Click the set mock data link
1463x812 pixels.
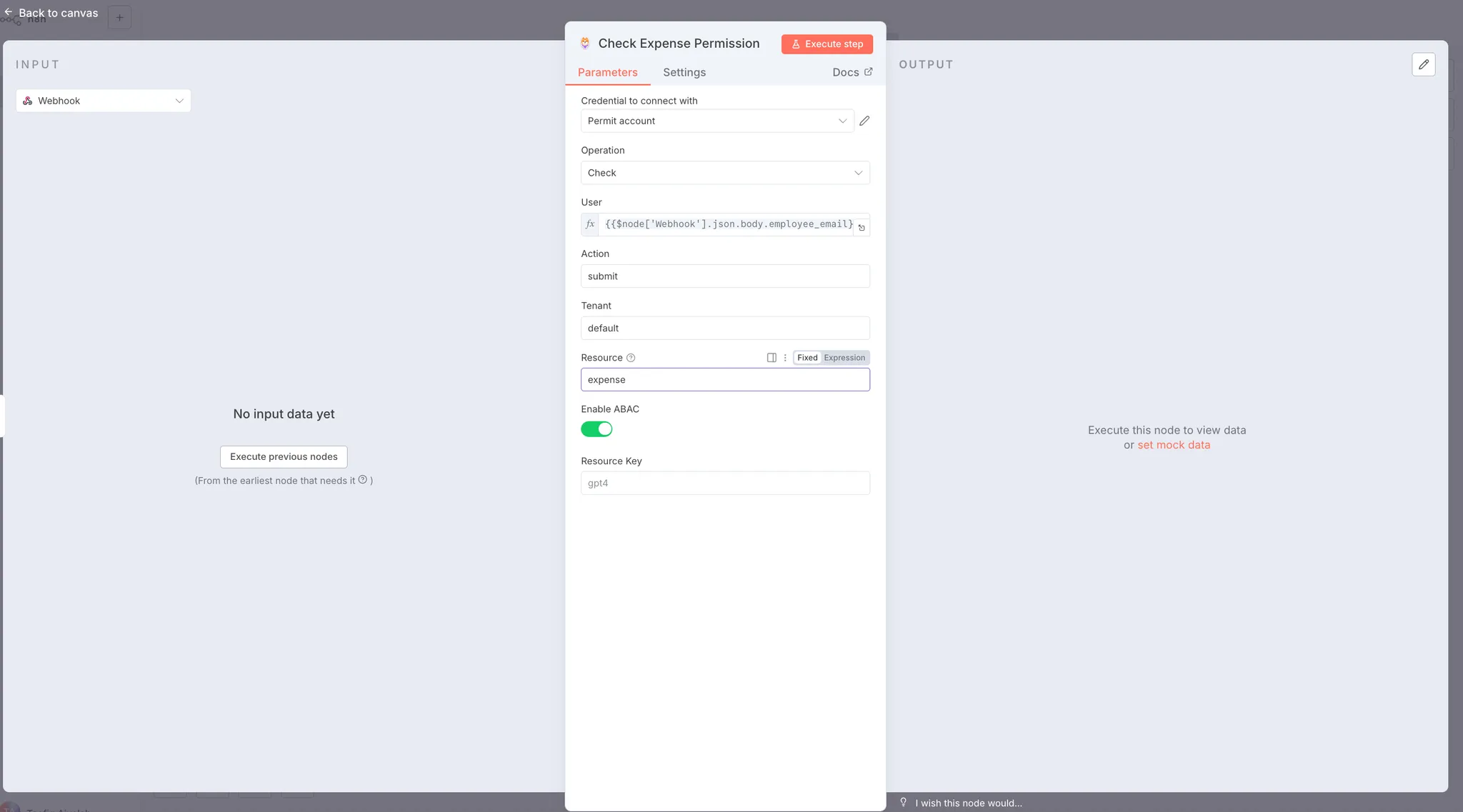tap(1173, 445)
